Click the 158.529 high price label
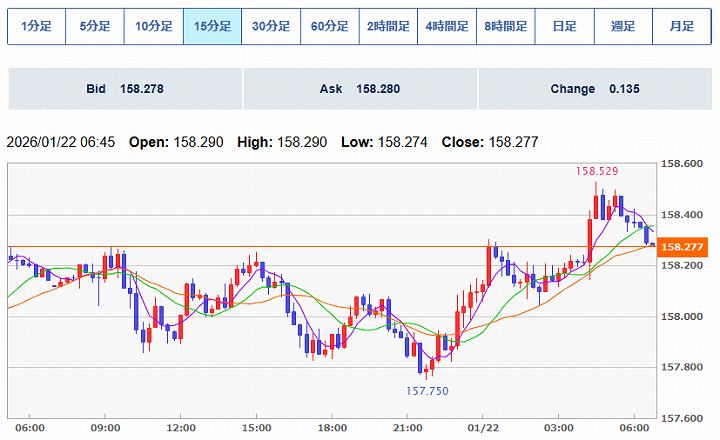 tap(596, 171)
